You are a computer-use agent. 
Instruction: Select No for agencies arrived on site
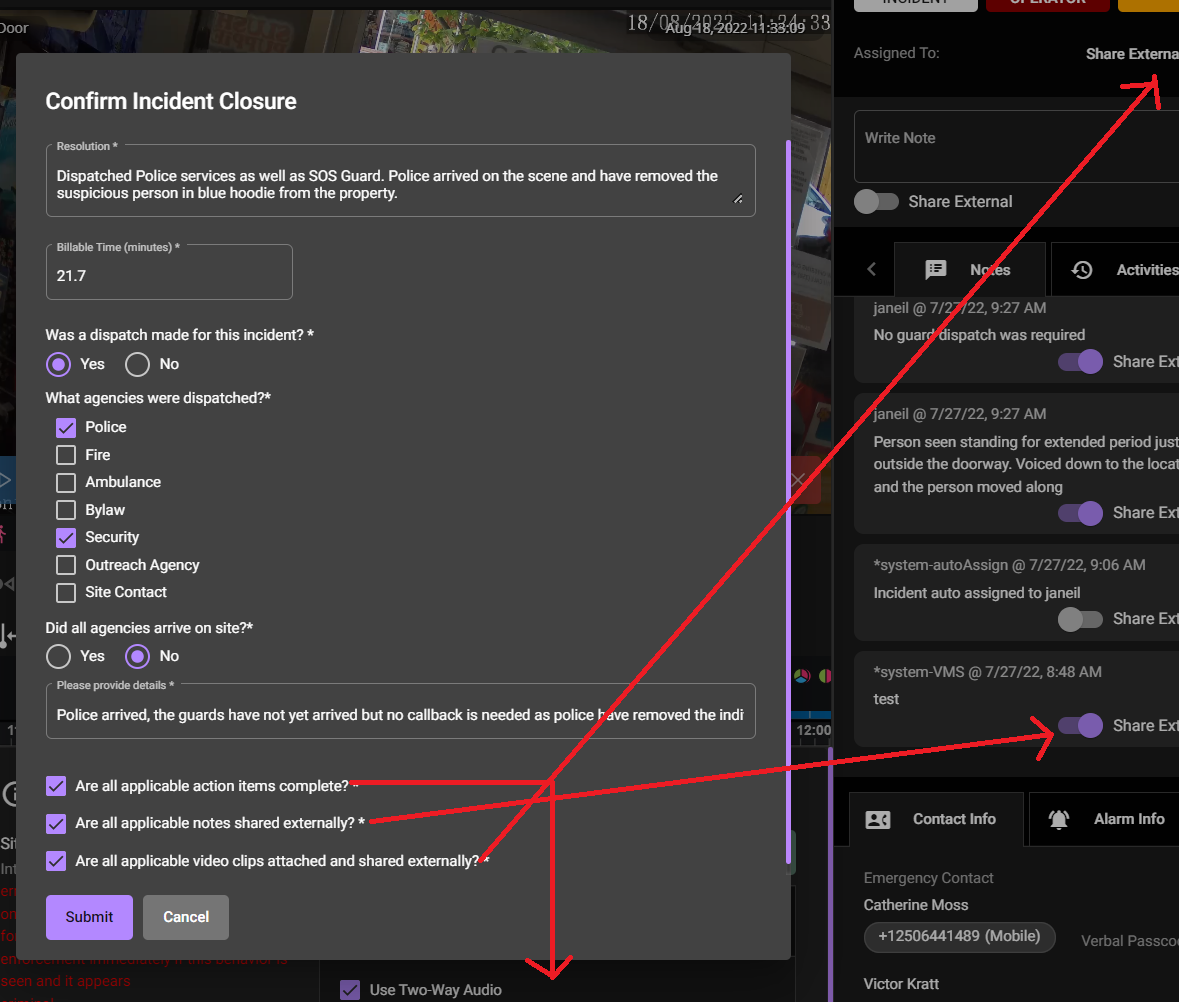click(x=138, y=656)
